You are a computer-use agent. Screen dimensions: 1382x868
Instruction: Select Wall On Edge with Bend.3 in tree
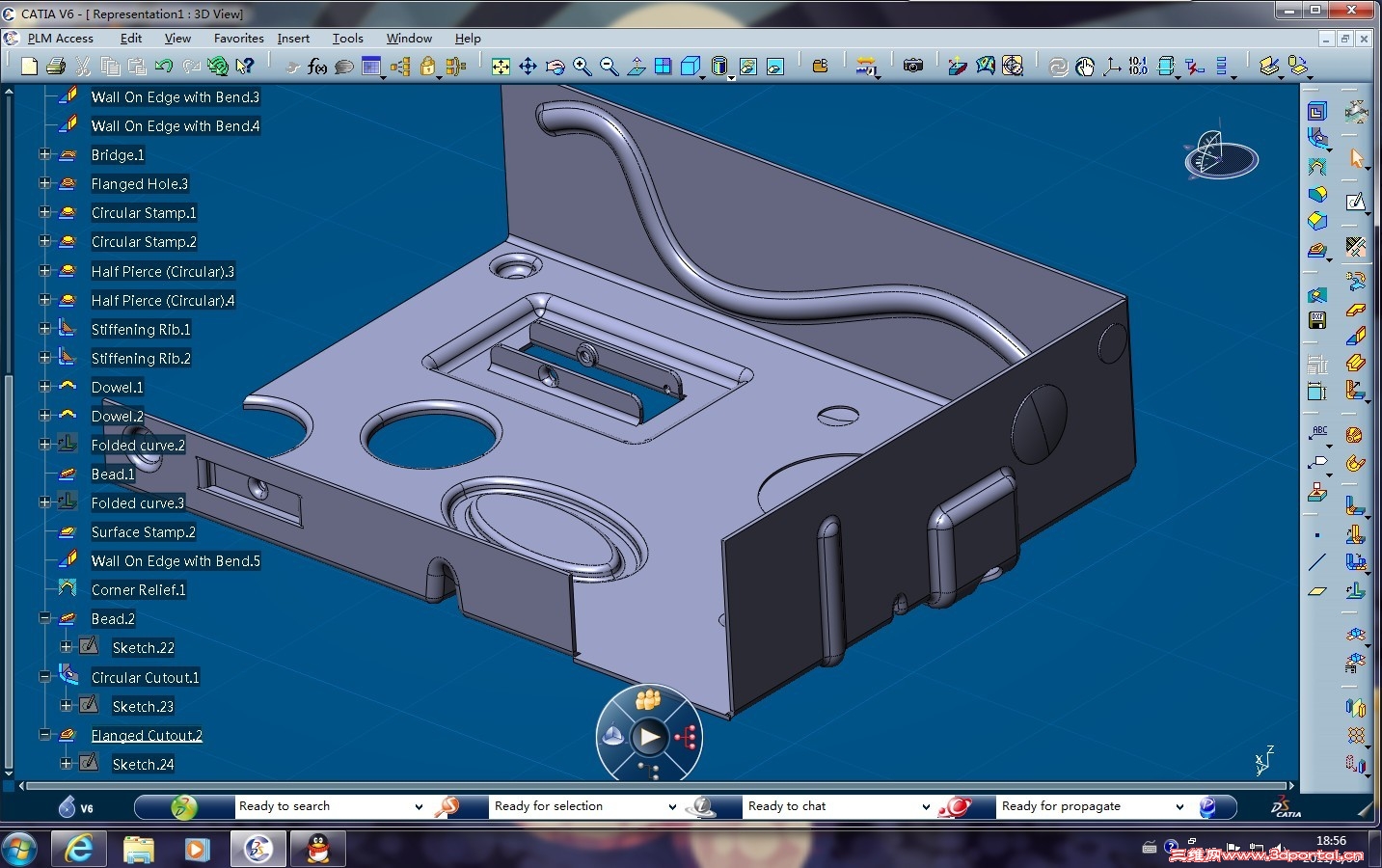click(176, 96)
